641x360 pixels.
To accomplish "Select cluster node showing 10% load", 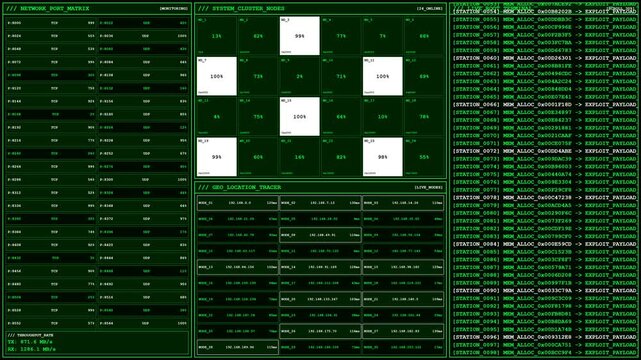I will coord(383,117).
